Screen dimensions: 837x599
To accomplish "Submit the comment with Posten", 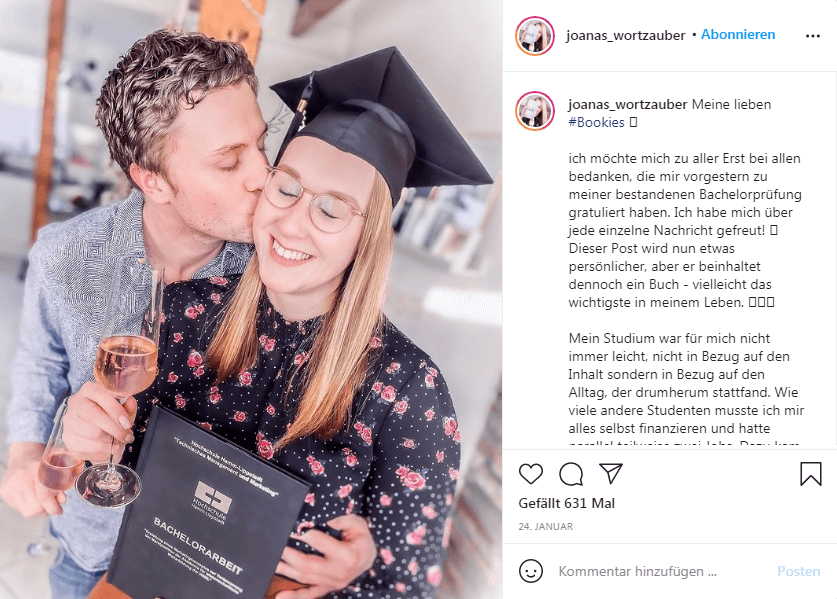I will (798, 571).
